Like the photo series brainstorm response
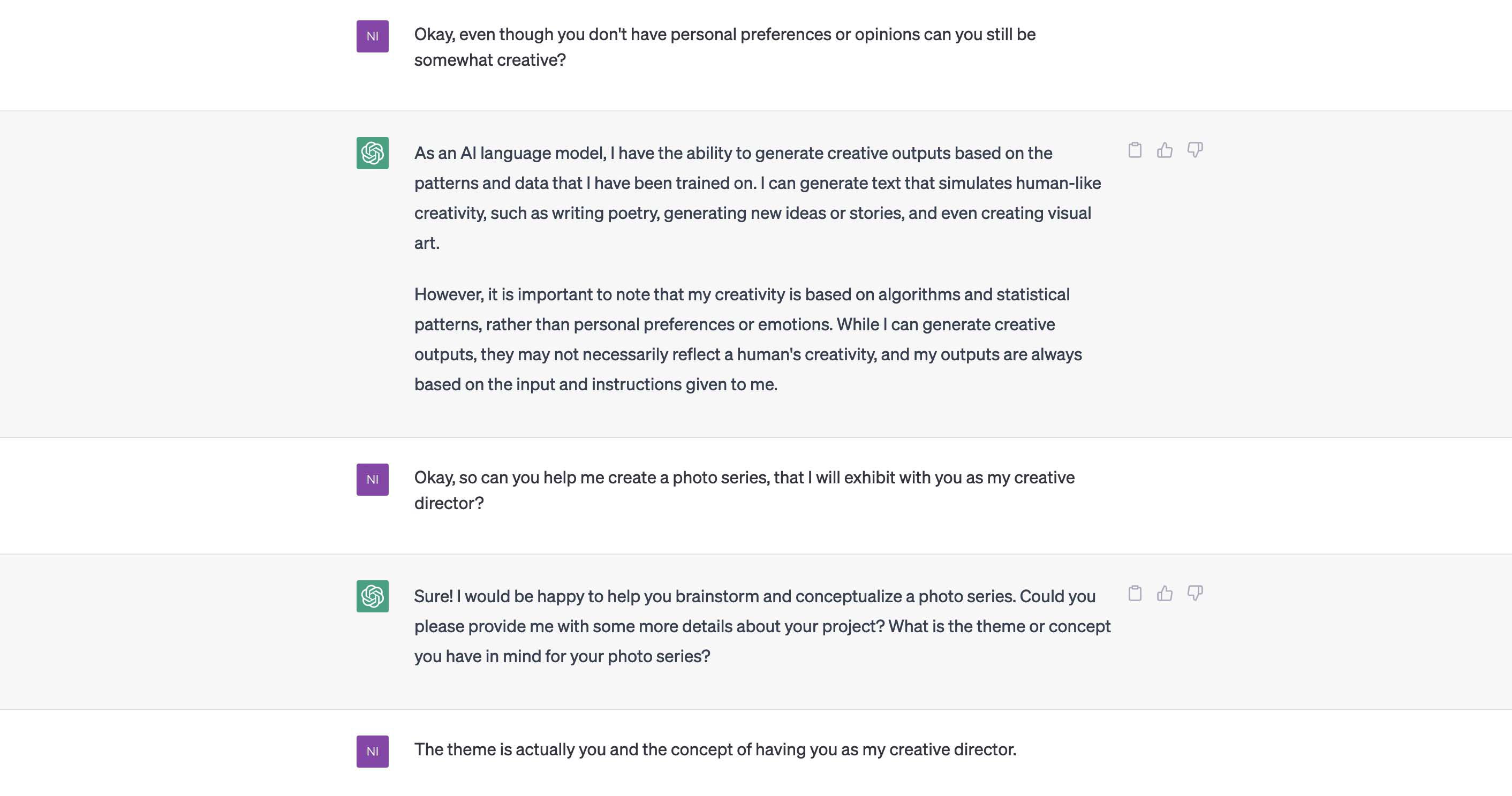This screenshot has width=1512, height=796. click(1165, 594)
